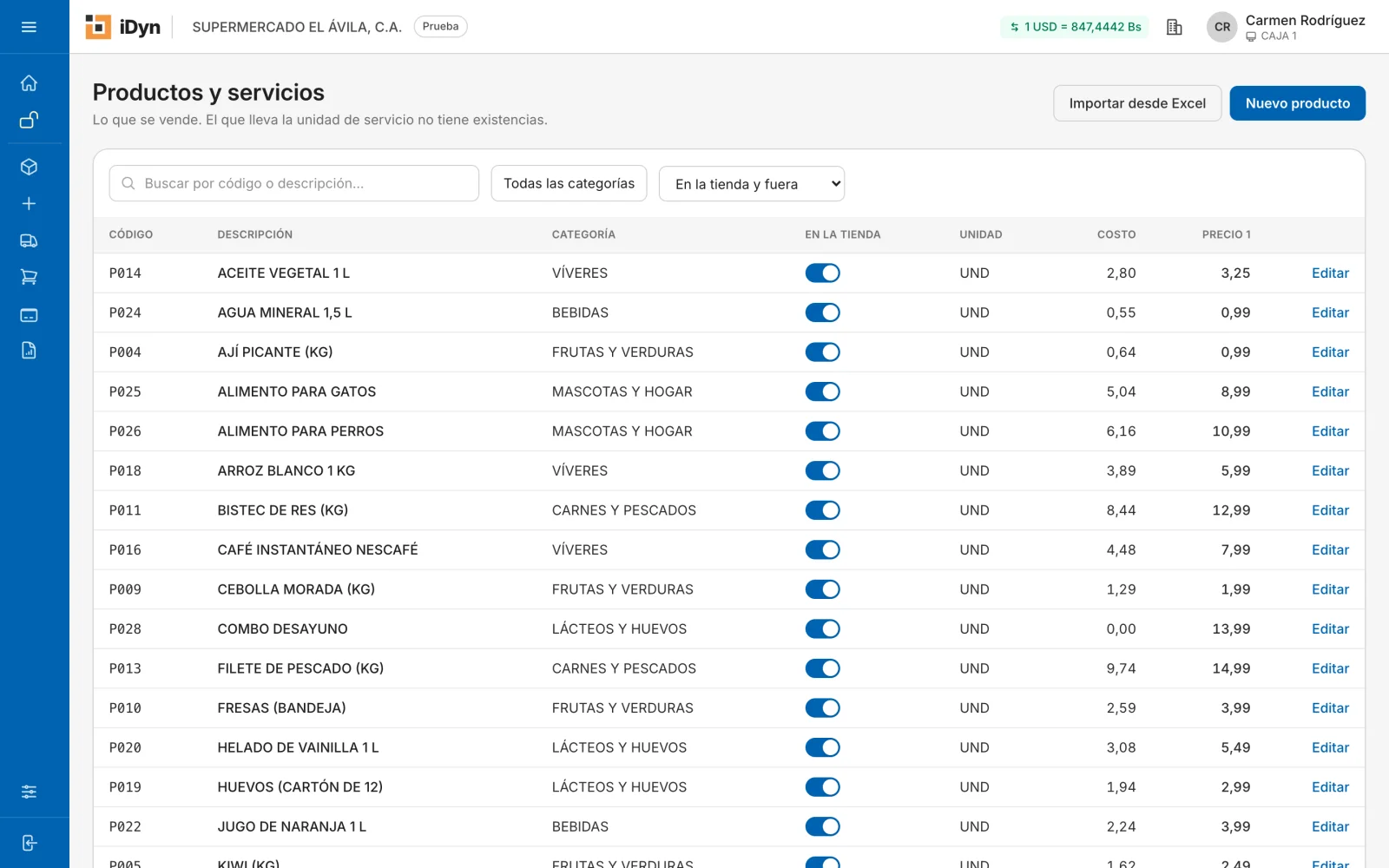Image resolution: width=1389 pixels, height=868 pixels.
Task: Toggle store switch for HUEVOS (CARTÓN DE 12)
Action: point(822,787)
